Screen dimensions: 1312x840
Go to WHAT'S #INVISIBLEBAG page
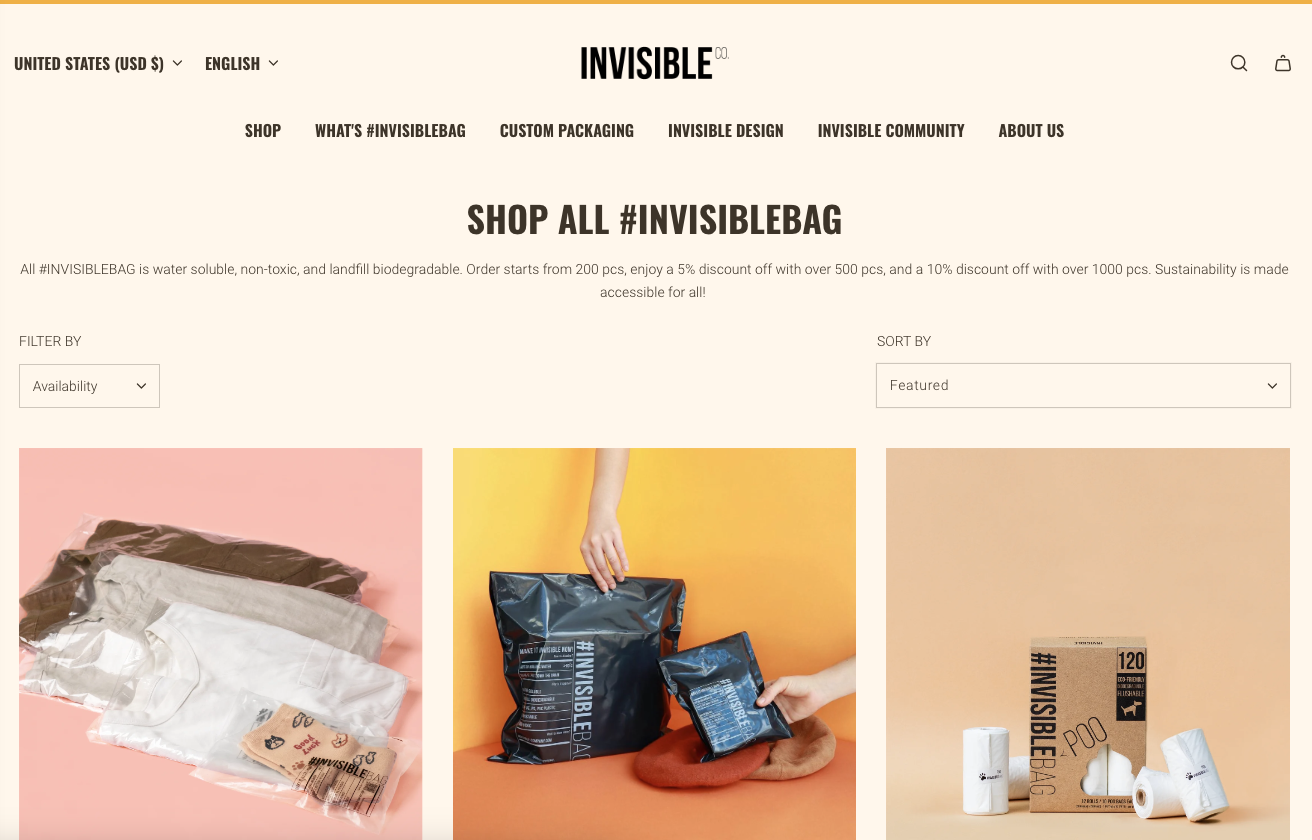(x=390, y=131)
